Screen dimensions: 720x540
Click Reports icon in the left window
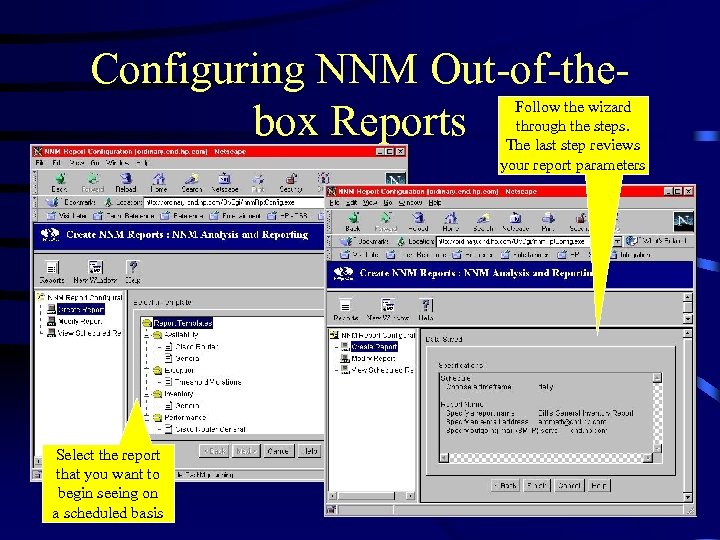(52, 273)
